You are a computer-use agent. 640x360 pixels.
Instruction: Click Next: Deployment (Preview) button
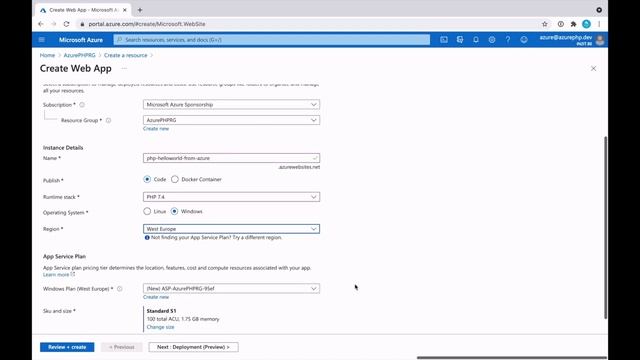pos(193,347)
